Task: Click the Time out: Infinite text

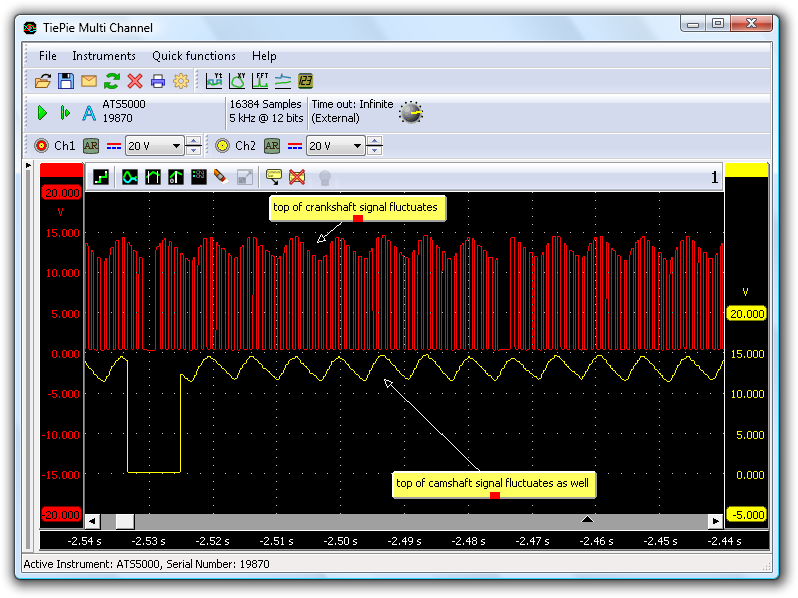Action: 352,104
